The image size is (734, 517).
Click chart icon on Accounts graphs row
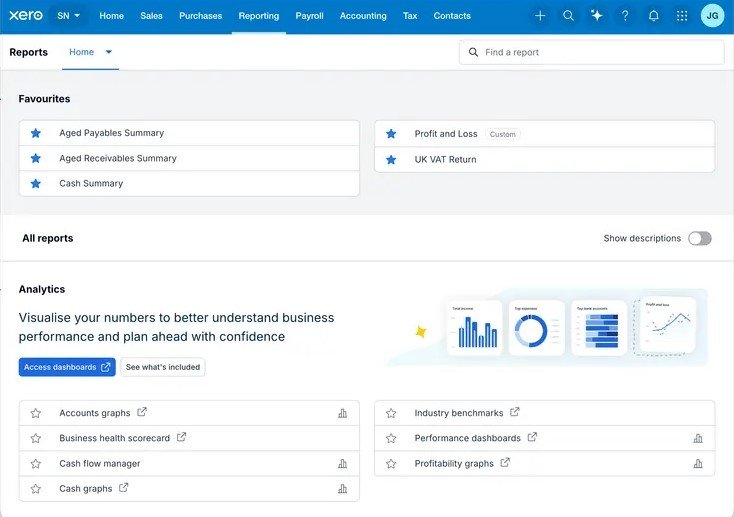[343, 413]
